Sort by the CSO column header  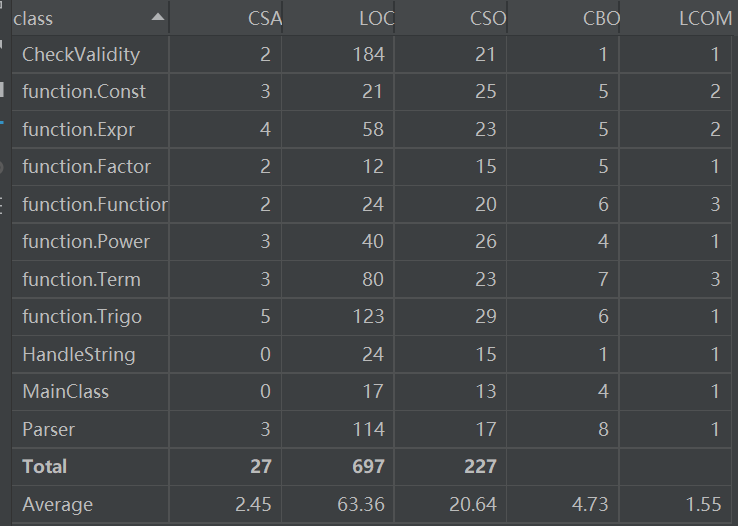point(487,18)
